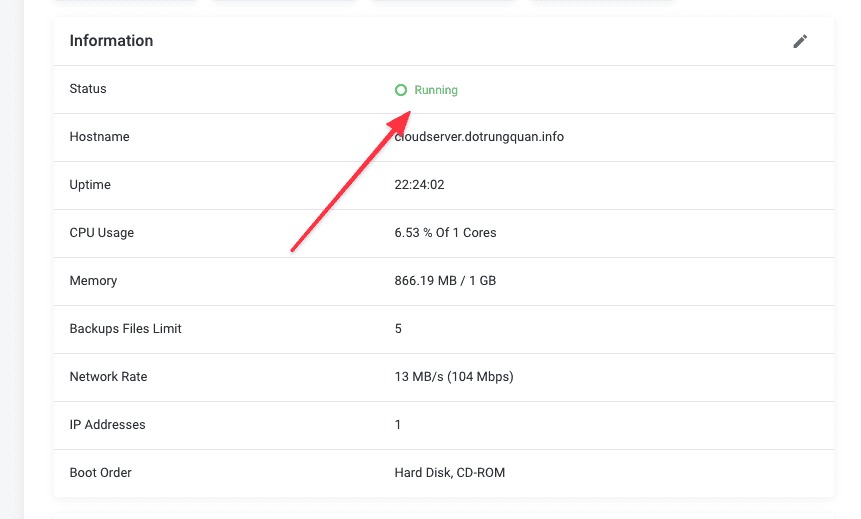The width and height of the screenshot is (861, 519).
Task: Click the CPU Usage label
Action: point(101,233)
